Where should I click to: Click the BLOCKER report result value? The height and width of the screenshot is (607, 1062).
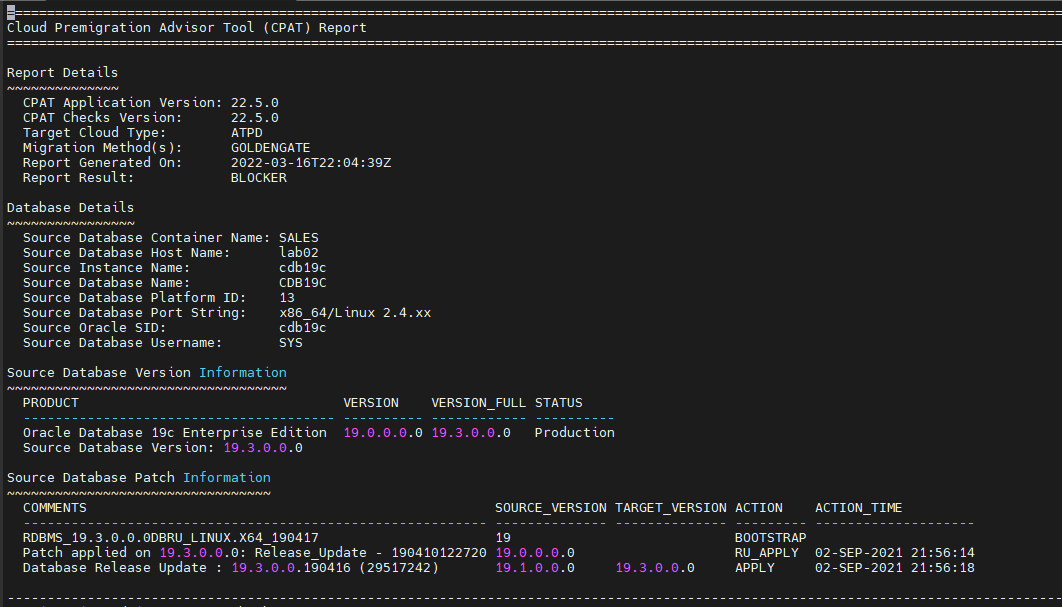pyautogui.click(x=258, y=177)
